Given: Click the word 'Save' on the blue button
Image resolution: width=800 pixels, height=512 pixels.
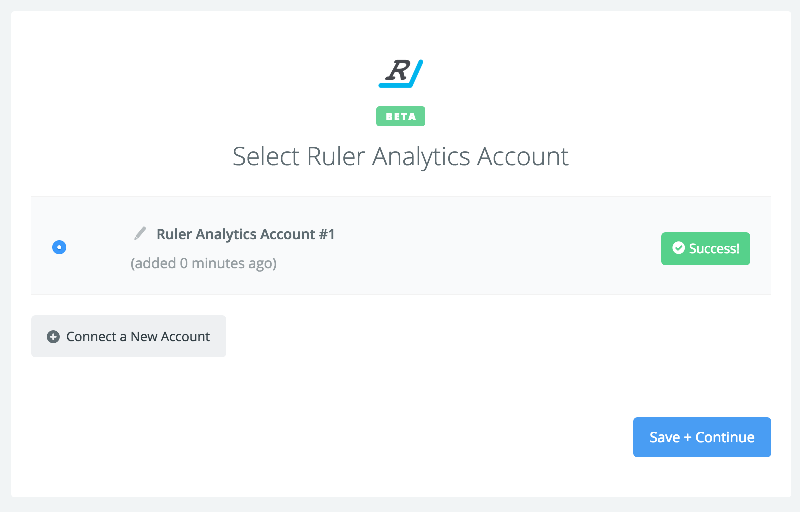Looking at the screenshot, I should [x=664, y=437].
